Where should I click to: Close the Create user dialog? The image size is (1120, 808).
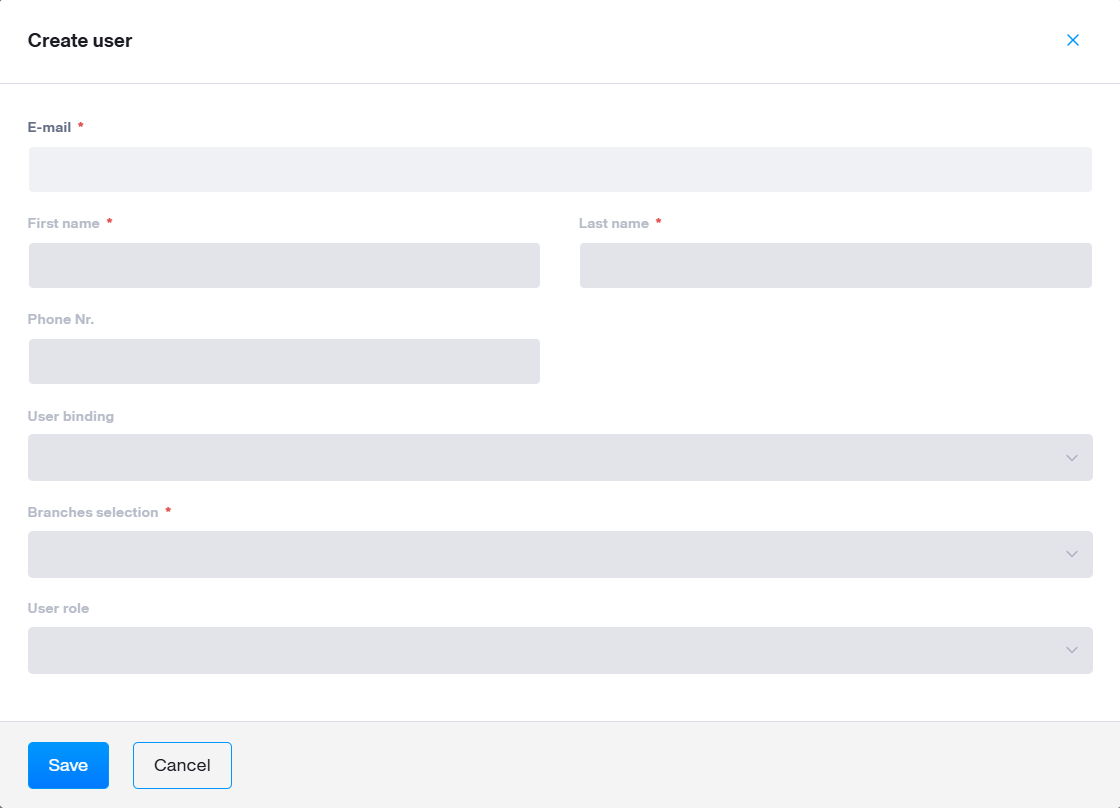pos(1072,40)
